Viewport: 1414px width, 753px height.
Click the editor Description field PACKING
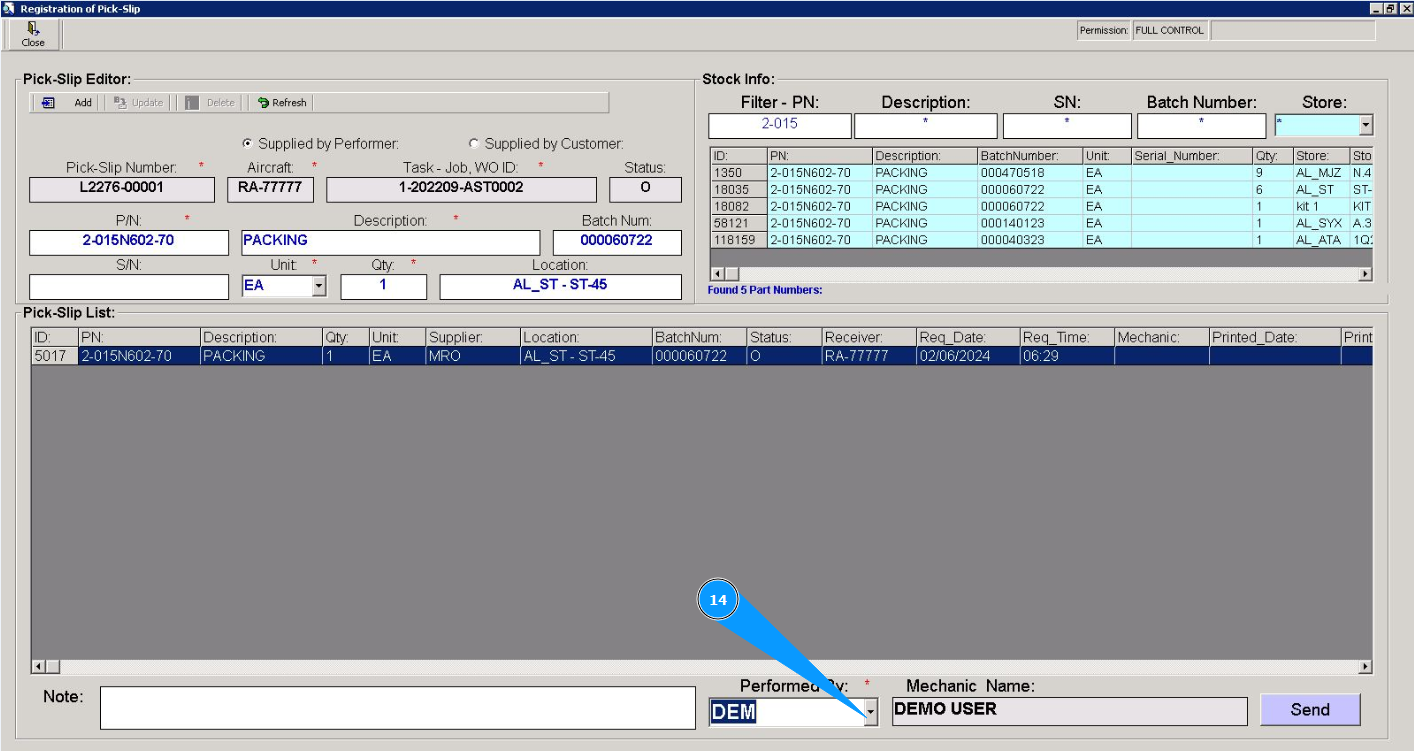[391, 242]
